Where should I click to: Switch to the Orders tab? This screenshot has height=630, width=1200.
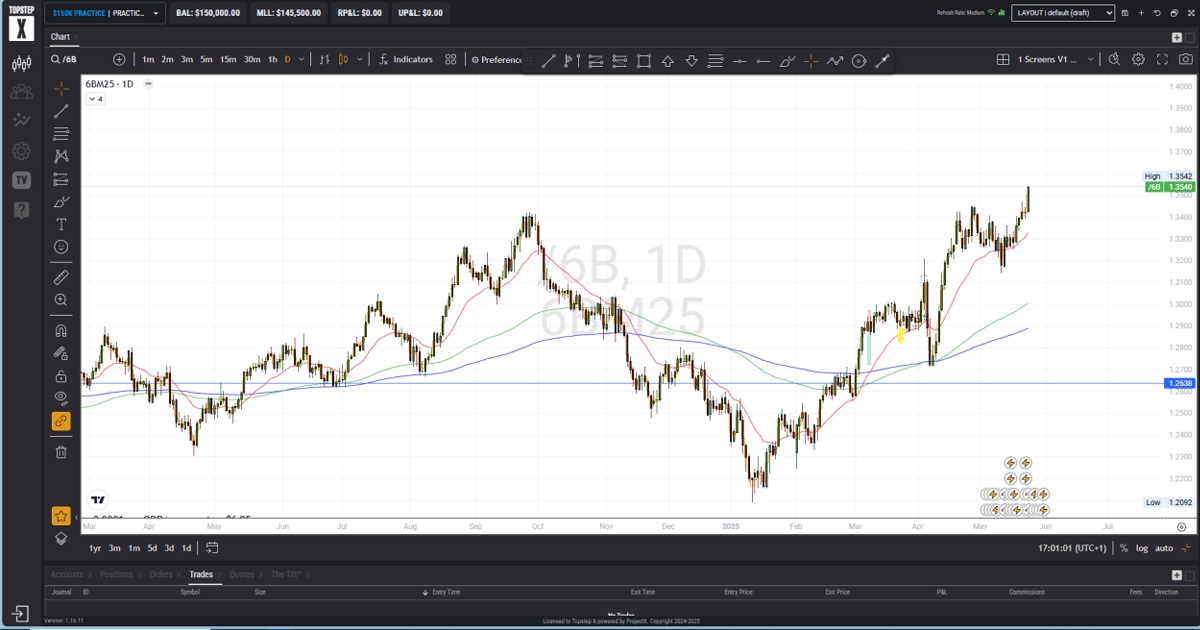(161, 574)
